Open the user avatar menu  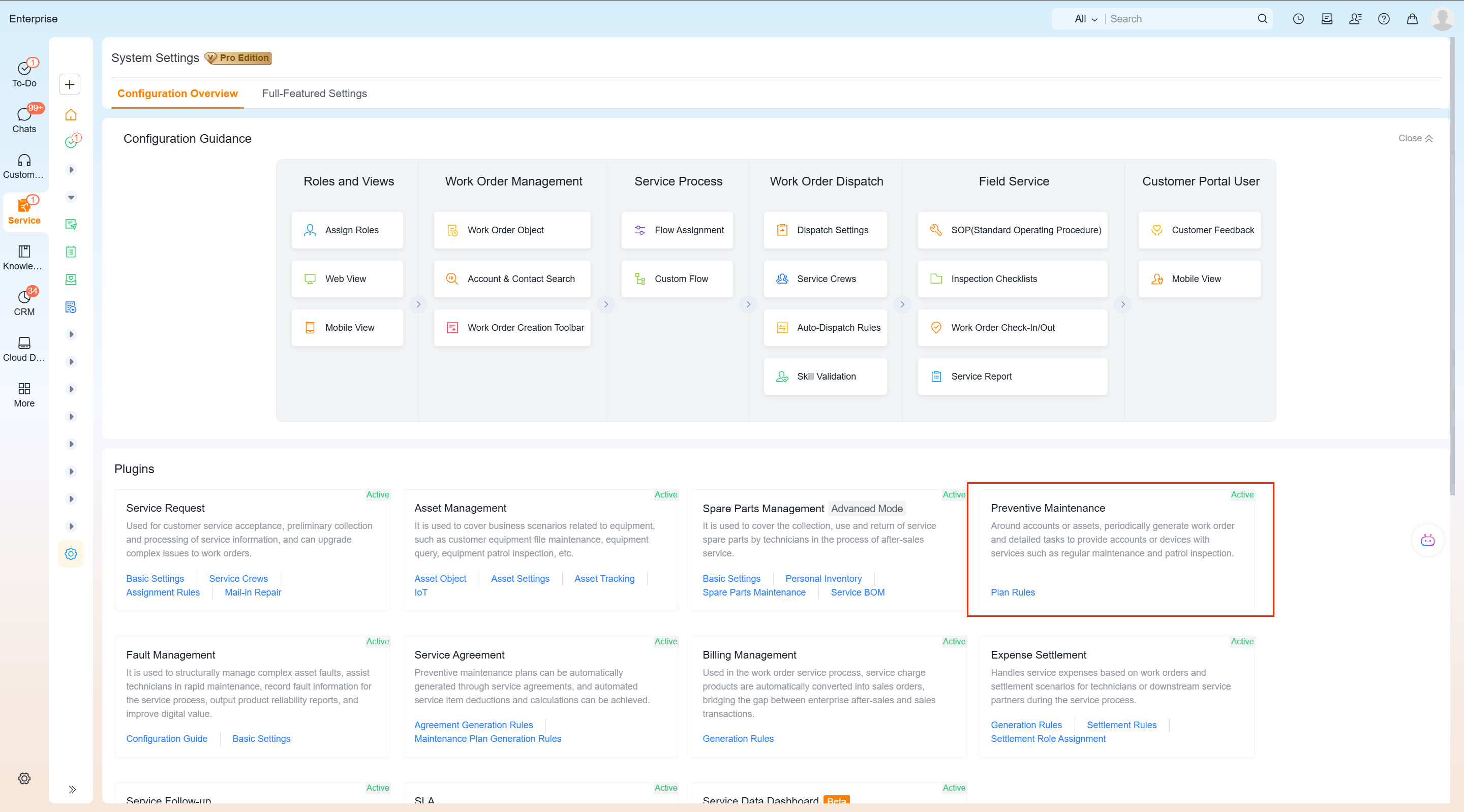point(1443,19)
